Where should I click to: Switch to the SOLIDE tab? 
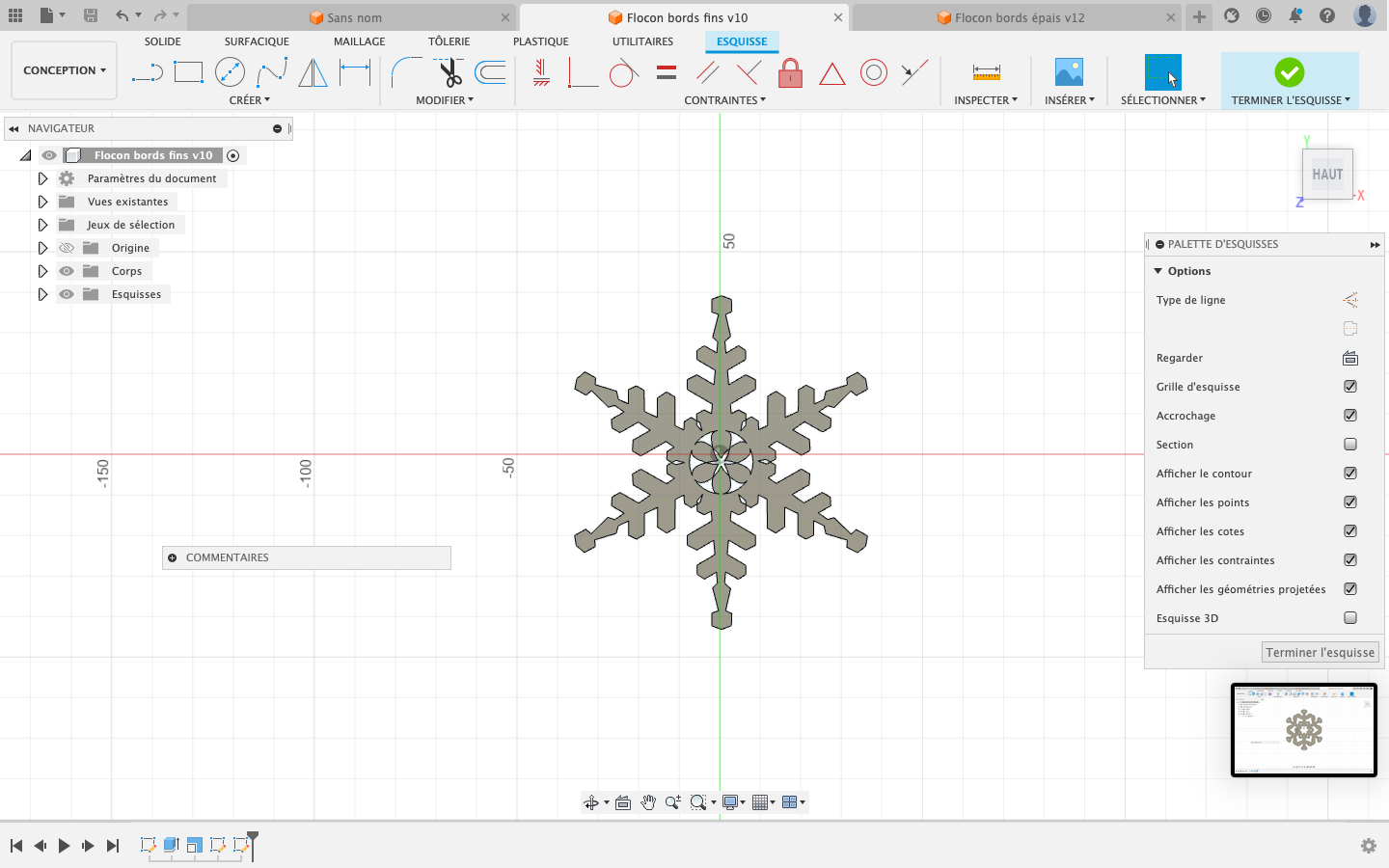click(163, 41)
